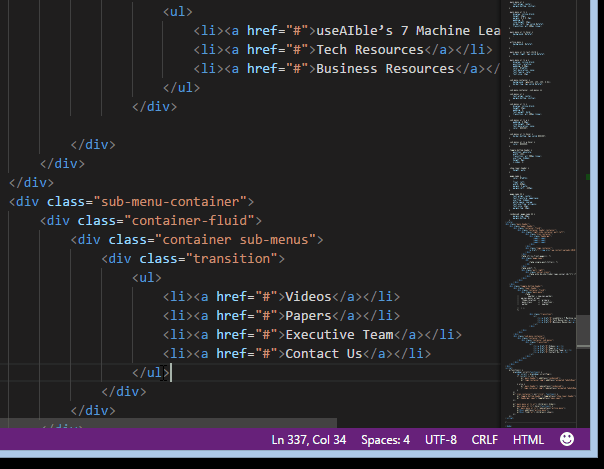Place cursor on "Papers" link text
Image resolution: width=604 pixels, height=469 pixels.
[309, 316]
